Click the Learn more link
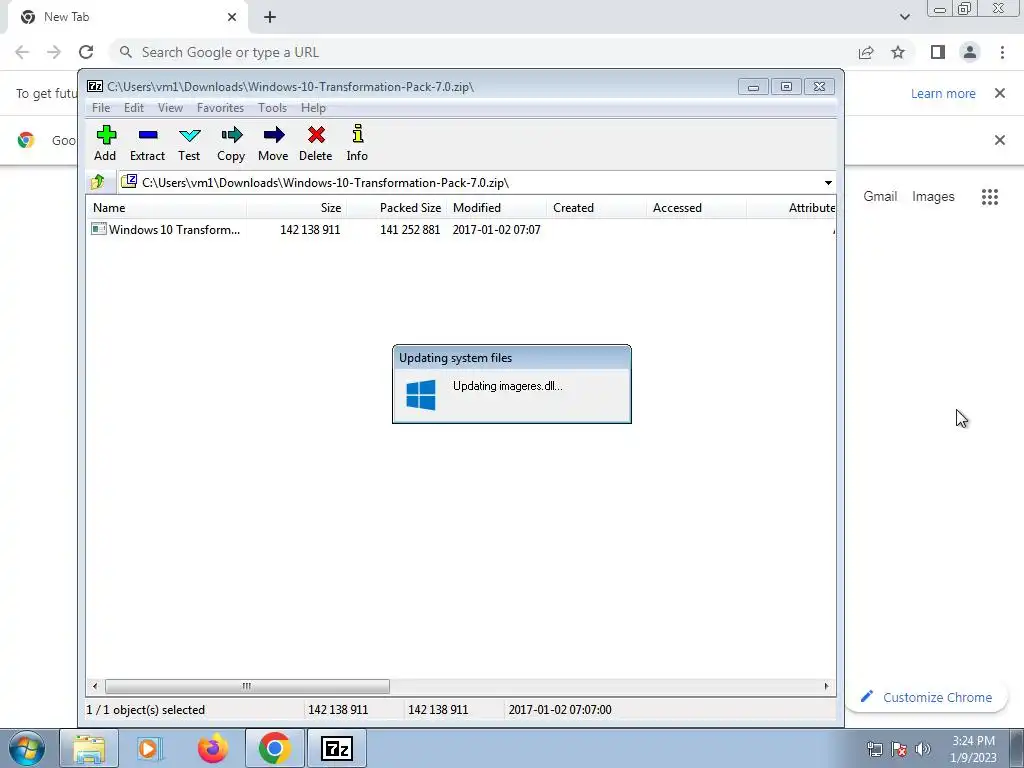The height and width of the screenshot is (768, 1024). click(943, 93)
